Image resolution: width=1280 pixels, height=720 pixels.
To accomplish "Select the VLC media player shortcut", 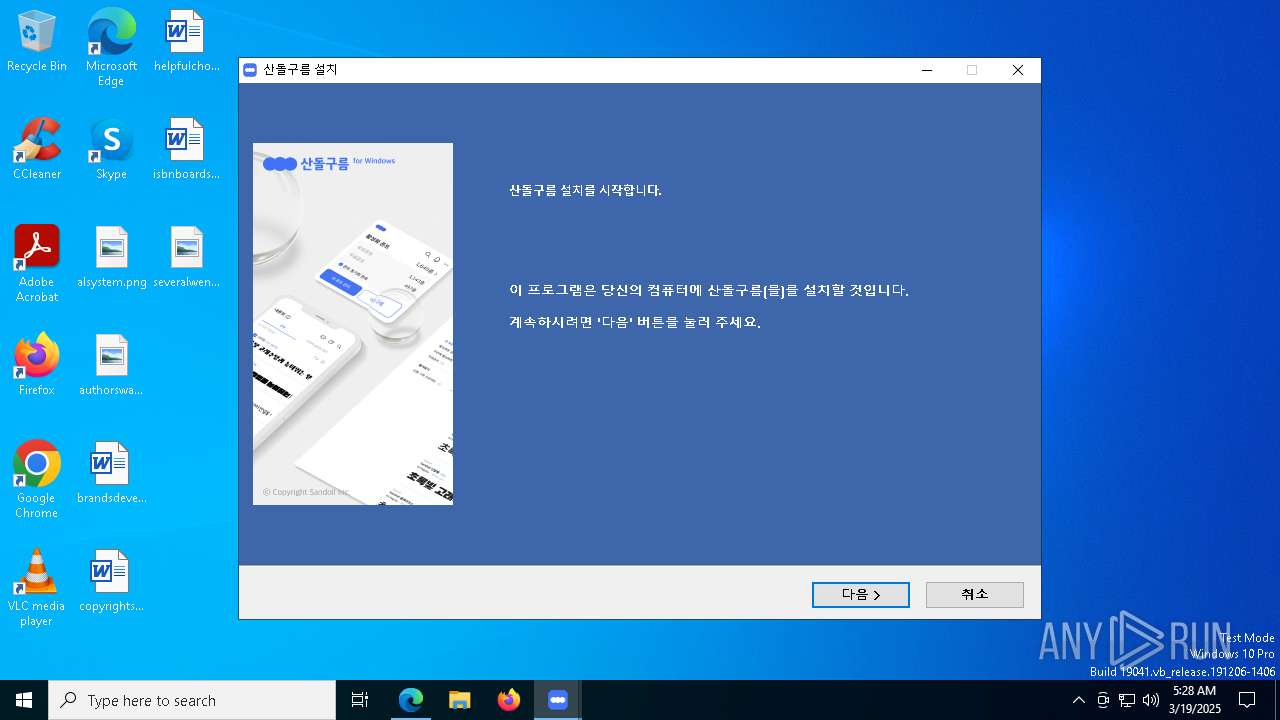I will click(37, 588).
